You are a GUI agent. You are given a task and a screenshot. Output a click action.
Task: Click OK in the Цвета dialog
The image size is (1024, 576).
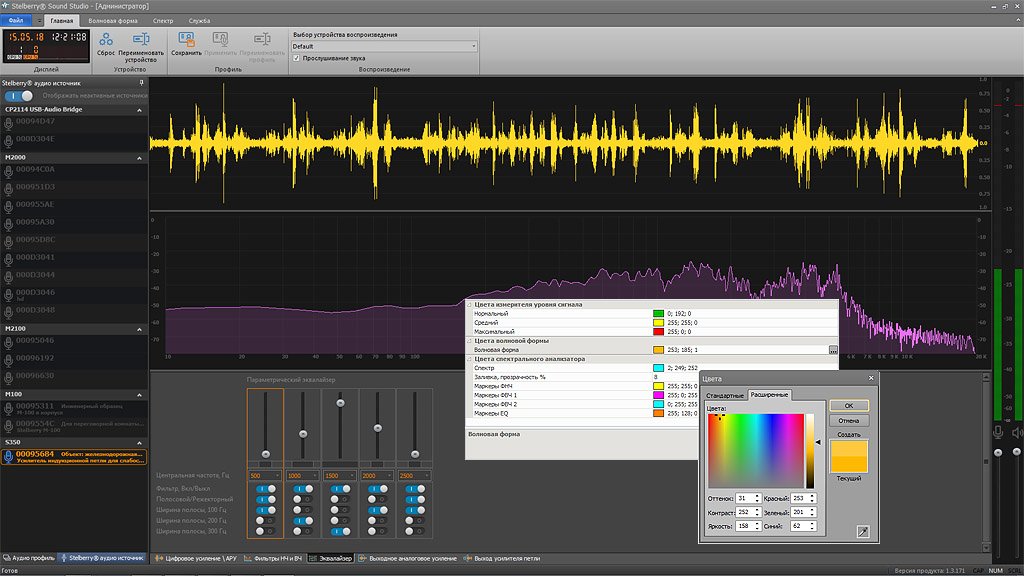847,405
